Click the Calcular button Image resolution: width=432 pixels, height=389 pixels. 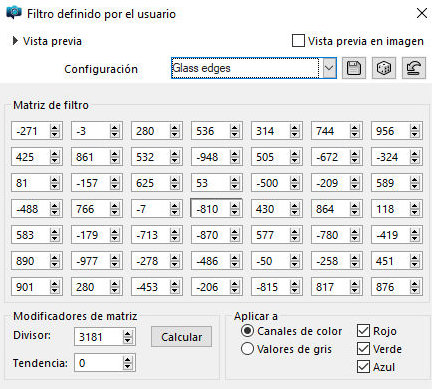181,337
